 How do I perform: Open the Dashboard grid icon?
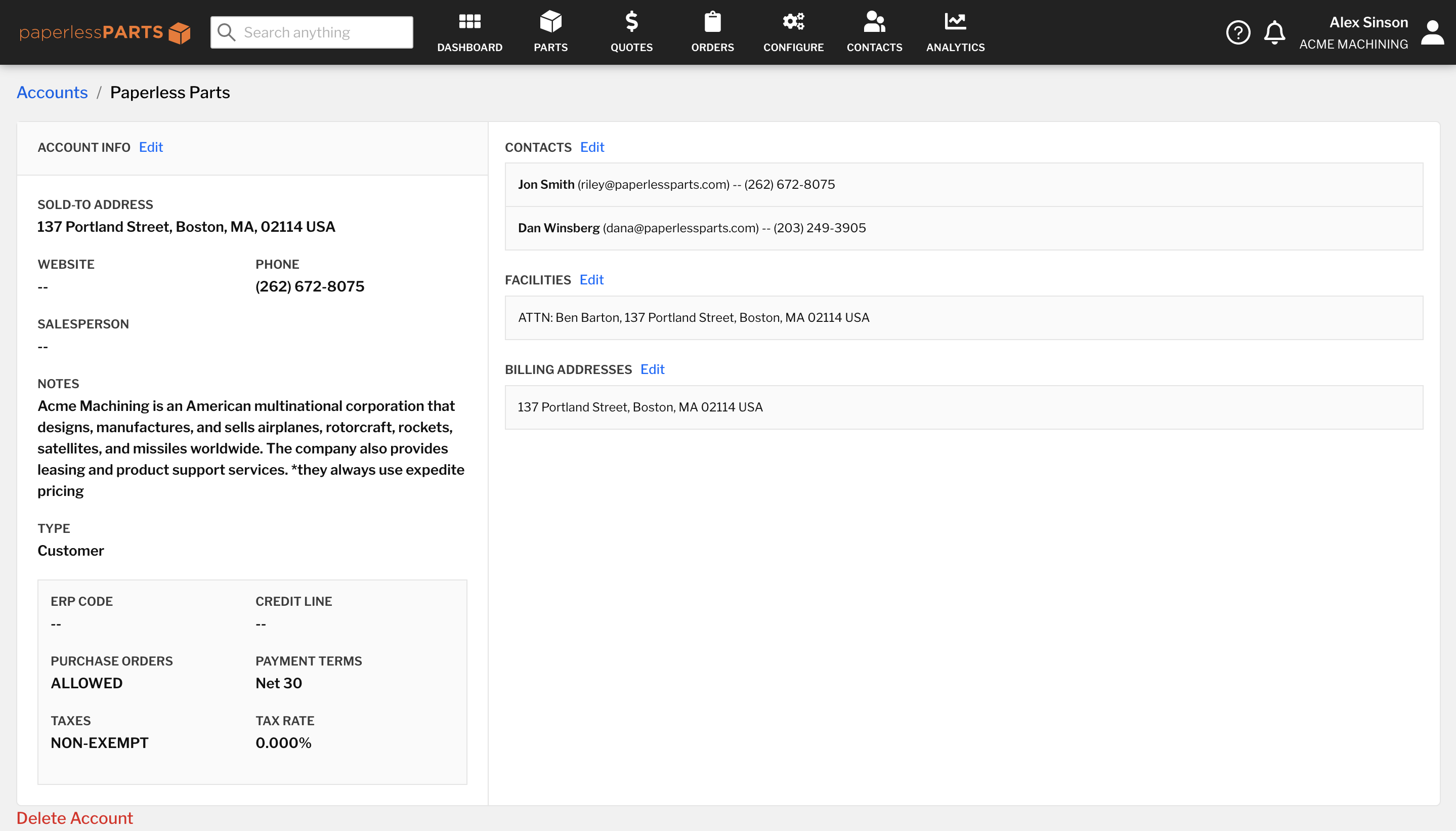pyautogui.click(x=469, y=22)
